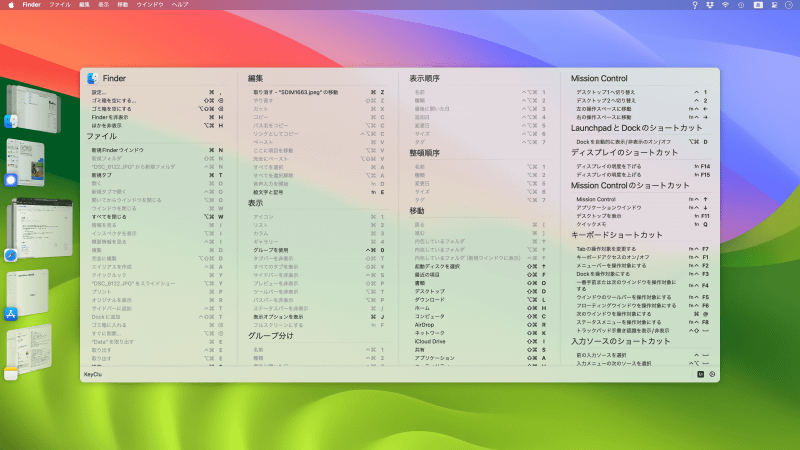The height and width of the screenshot is (450, 800).
Task: Click the Notes app icon in Stage Manager
Action: coord(11,373)
